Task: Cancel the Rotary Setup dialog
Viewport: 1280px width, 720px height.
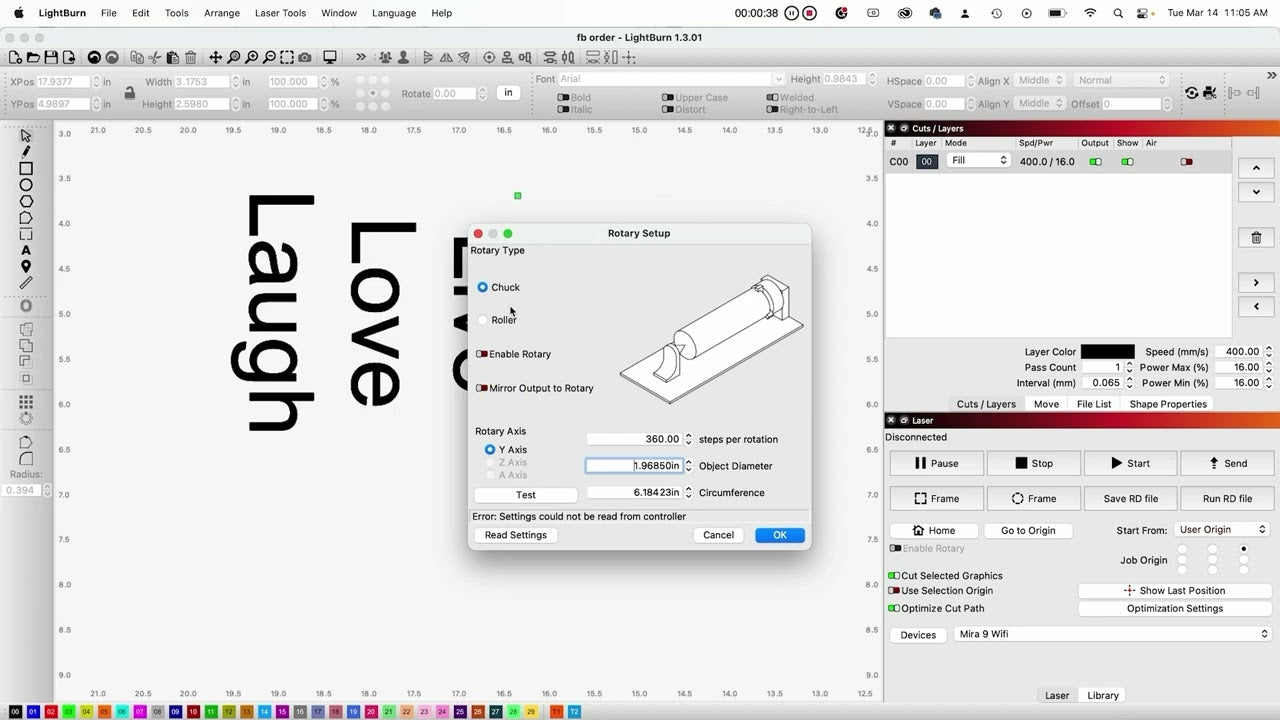Action: [x=718, y=535]
